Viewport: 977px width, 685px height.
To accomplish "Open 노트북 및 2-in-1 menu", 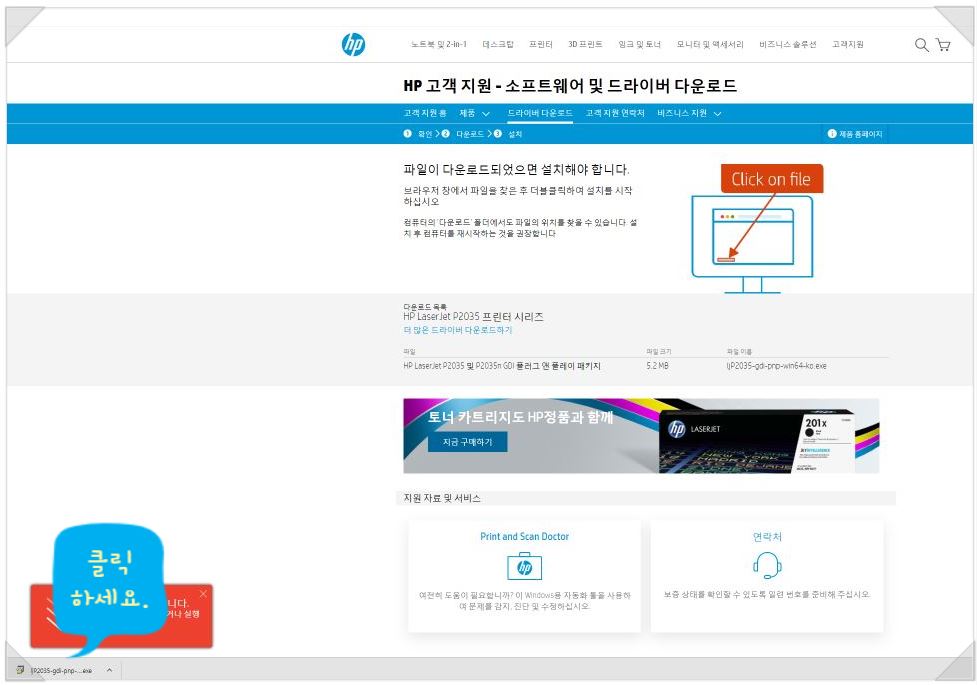I will [439, 44].
